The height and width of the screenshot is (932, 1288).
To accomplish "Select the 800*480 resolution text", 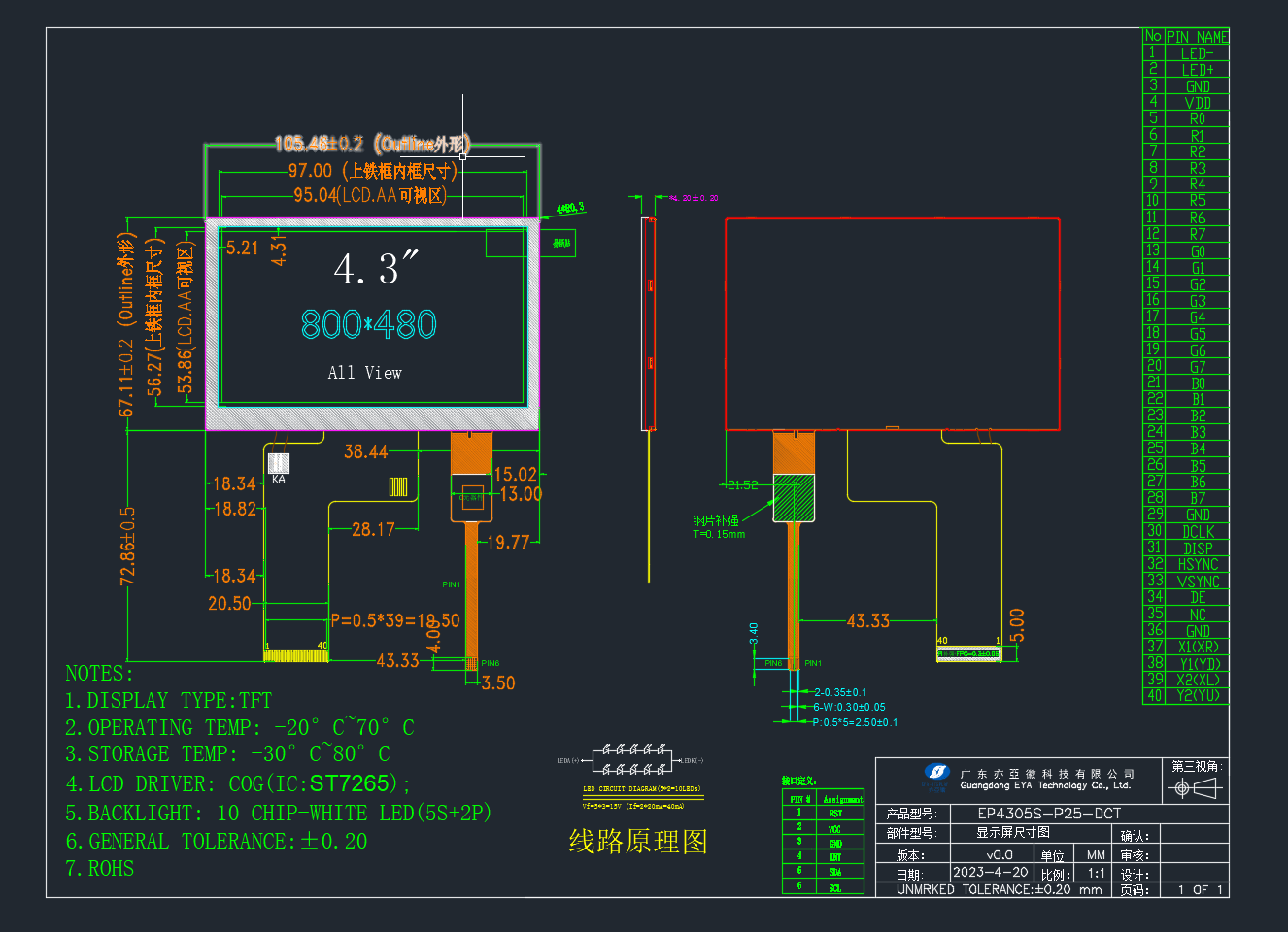I will point(369,324).
